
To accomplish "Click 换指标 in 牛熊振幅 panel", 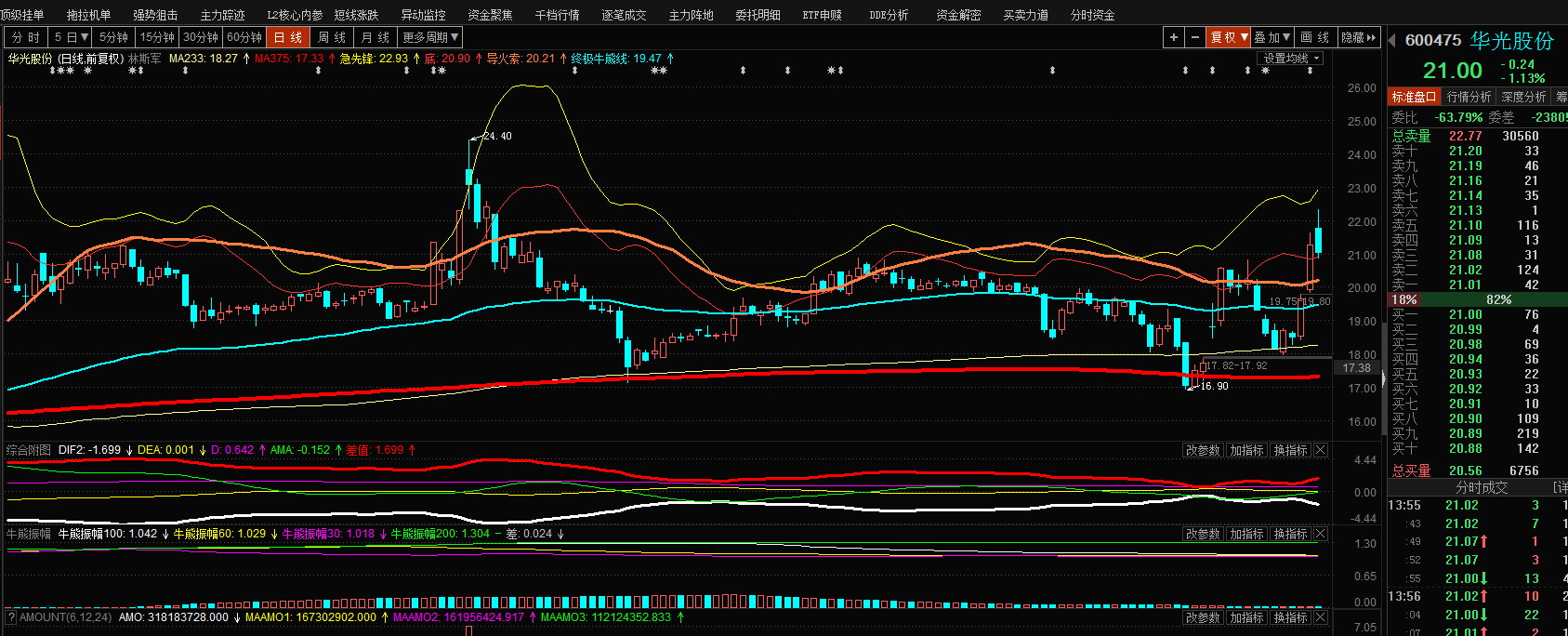I will [x=1291, y=534].
